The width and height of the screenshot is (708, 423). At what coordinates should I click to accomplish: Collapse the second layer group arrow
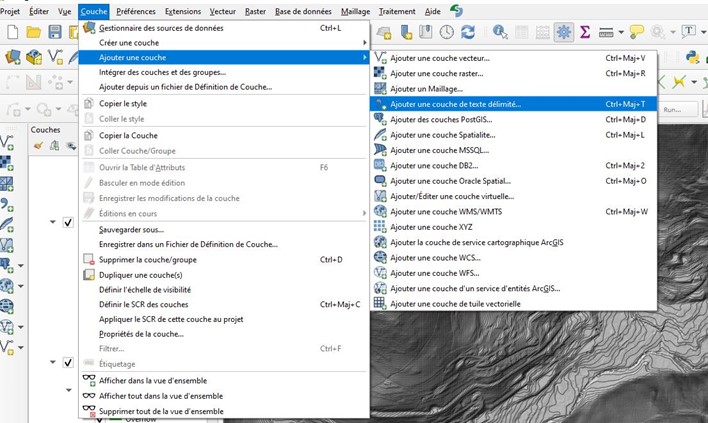tap(53, 362)
